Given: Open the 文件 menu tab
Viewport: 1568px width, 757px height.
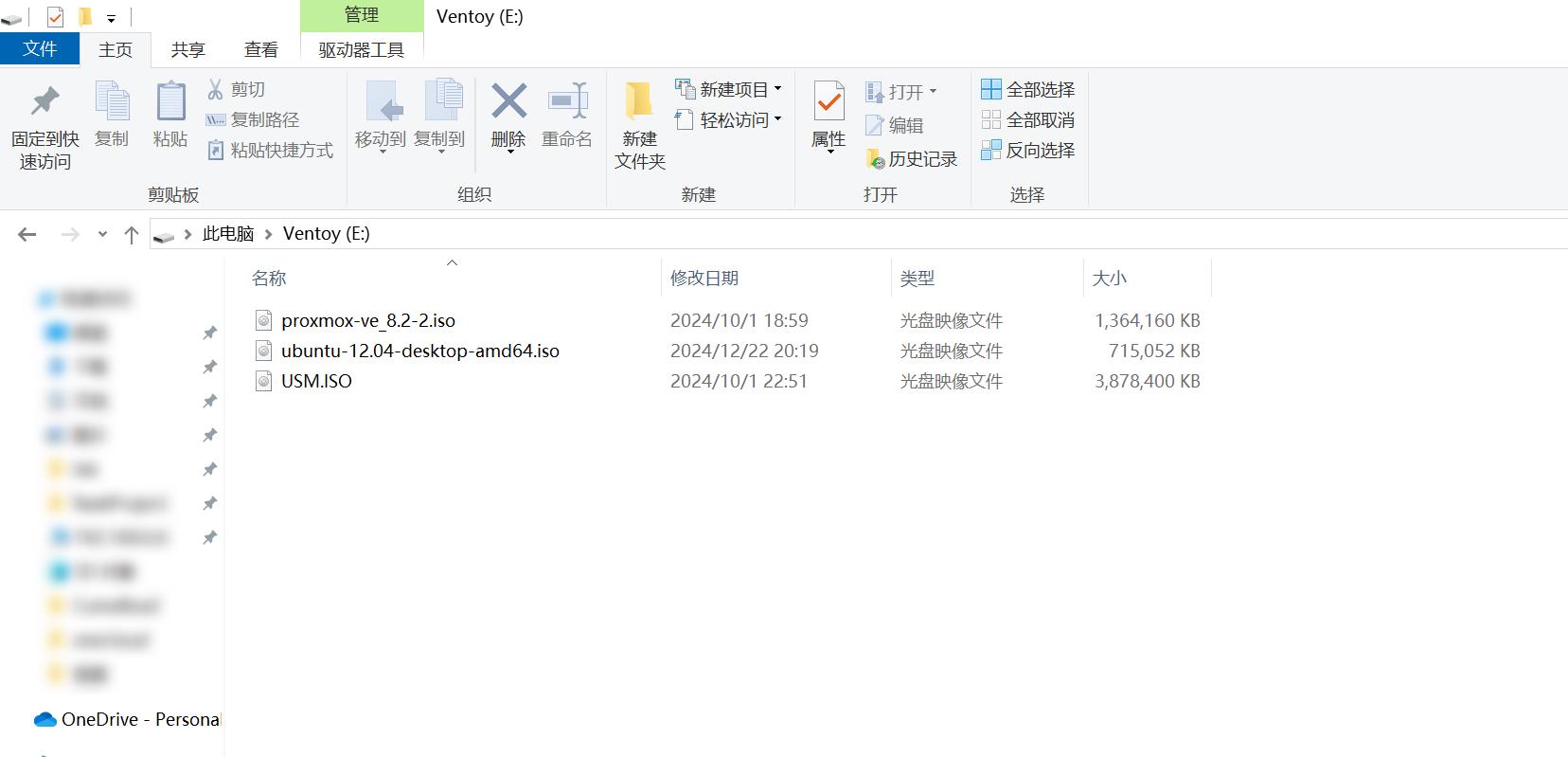Looking at the screenshot, I should [x=39, y=49].
